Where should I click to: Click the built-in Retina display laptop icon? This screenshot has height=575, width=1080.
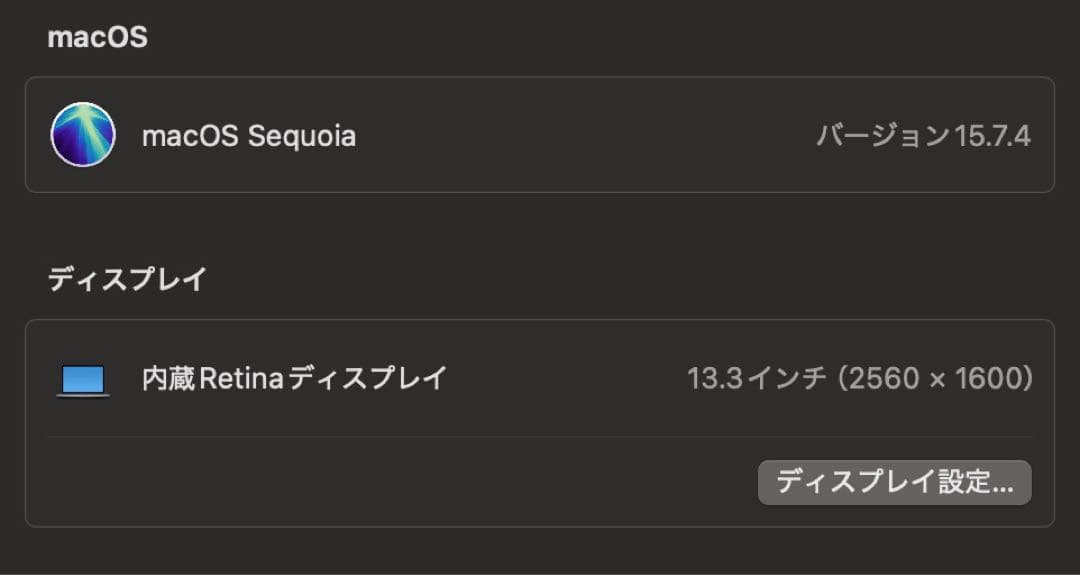83,380
